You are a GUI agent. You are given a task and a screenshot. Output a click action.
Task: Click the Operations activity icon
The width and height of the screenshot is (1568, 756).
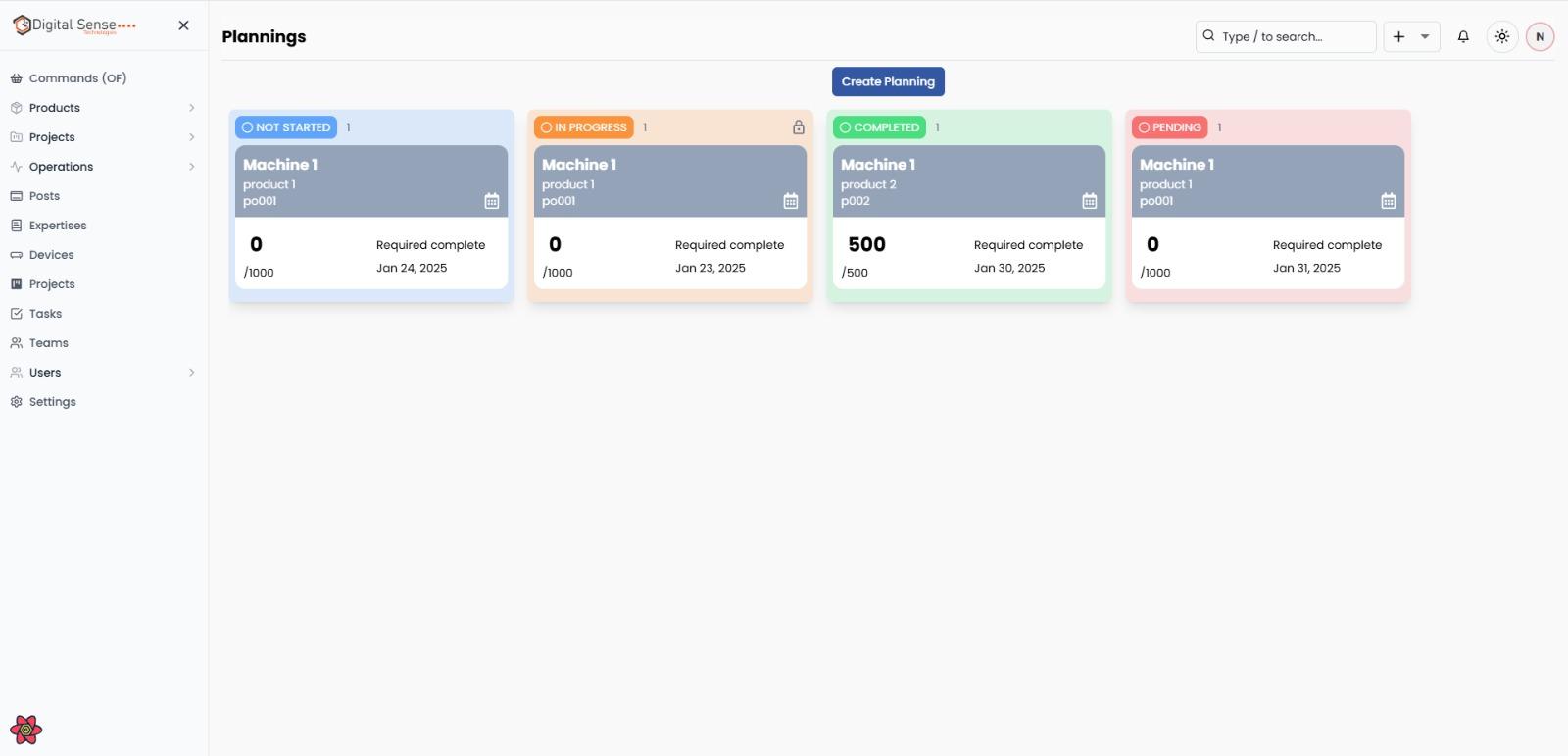[x=16, y=167]
